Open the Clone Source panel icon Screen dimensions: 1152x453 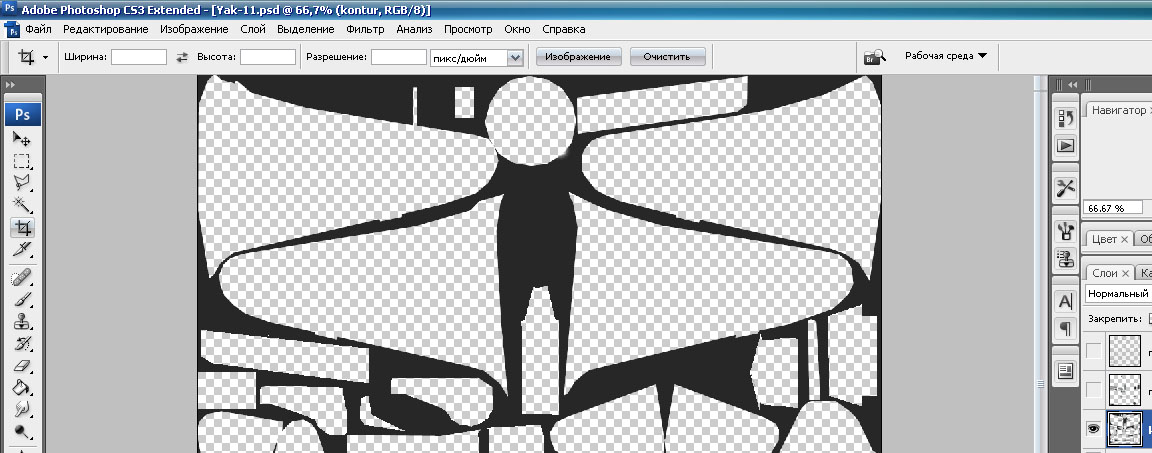(1065, 258)
